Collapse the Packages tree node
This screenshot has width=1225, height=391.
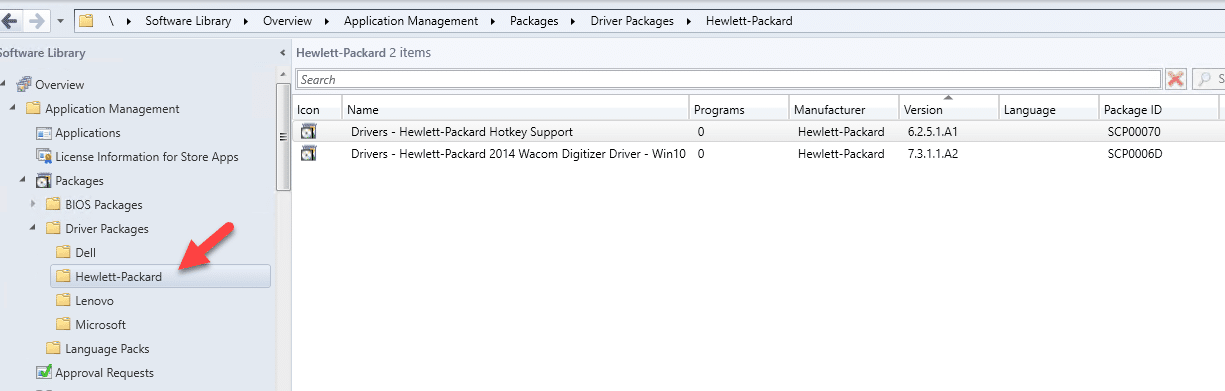24,181
